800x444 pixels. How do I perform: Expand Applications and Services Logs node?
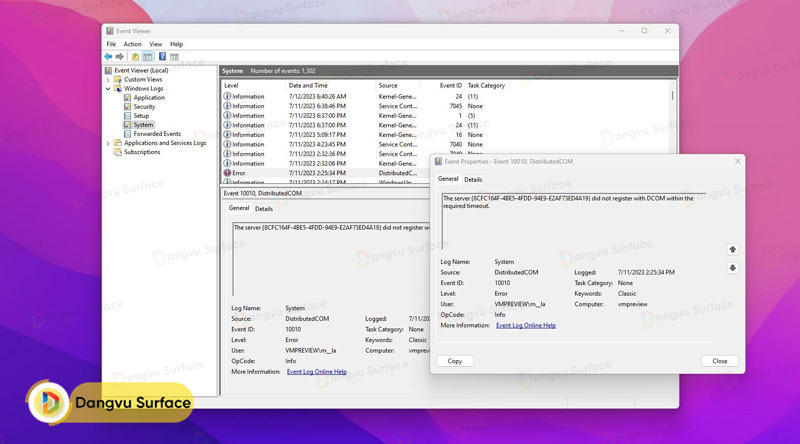[108, 143]
